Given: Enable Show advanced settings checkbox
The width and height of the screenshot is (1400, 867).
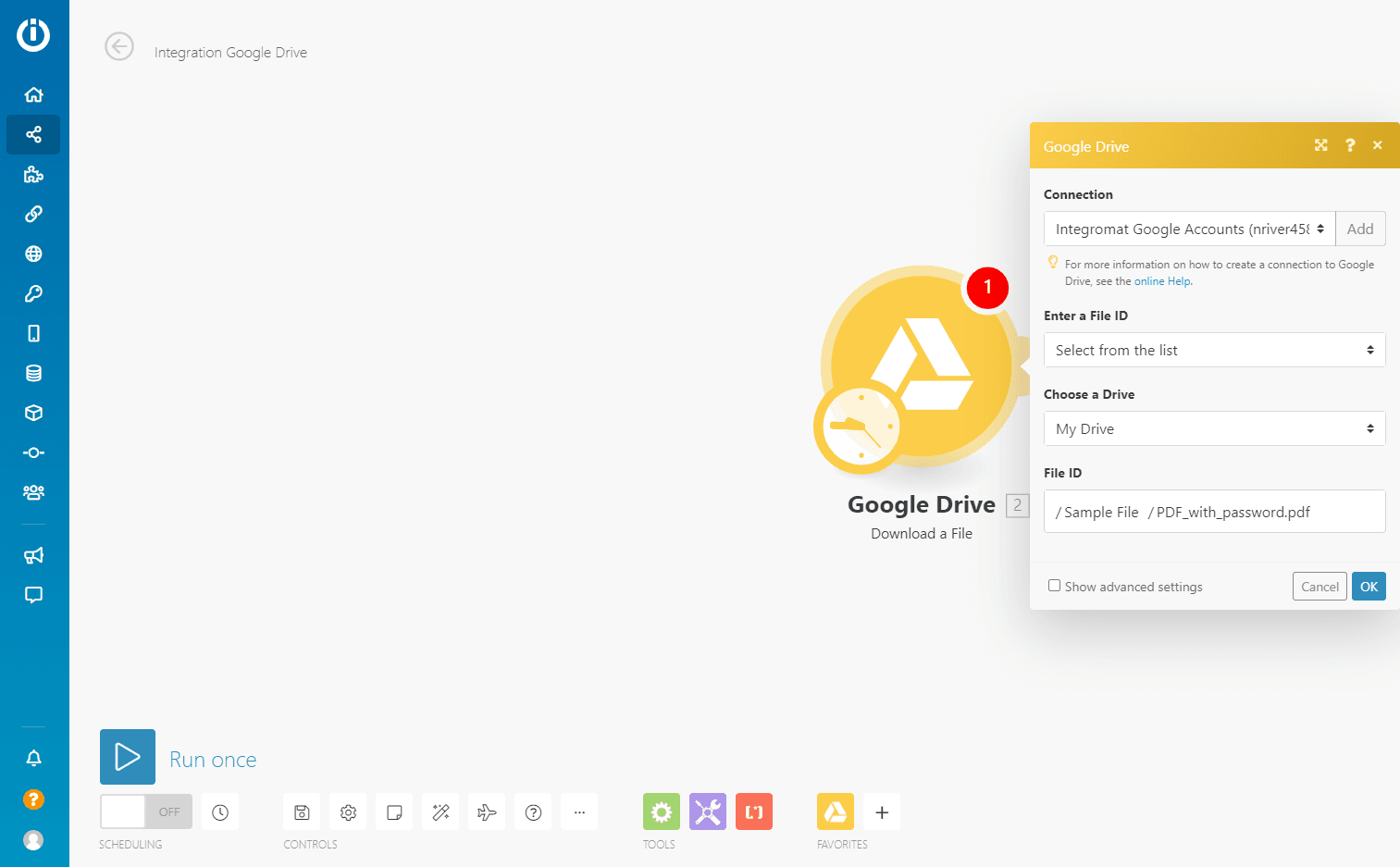Looking at the screenshot, I should tap(1054, 586).
